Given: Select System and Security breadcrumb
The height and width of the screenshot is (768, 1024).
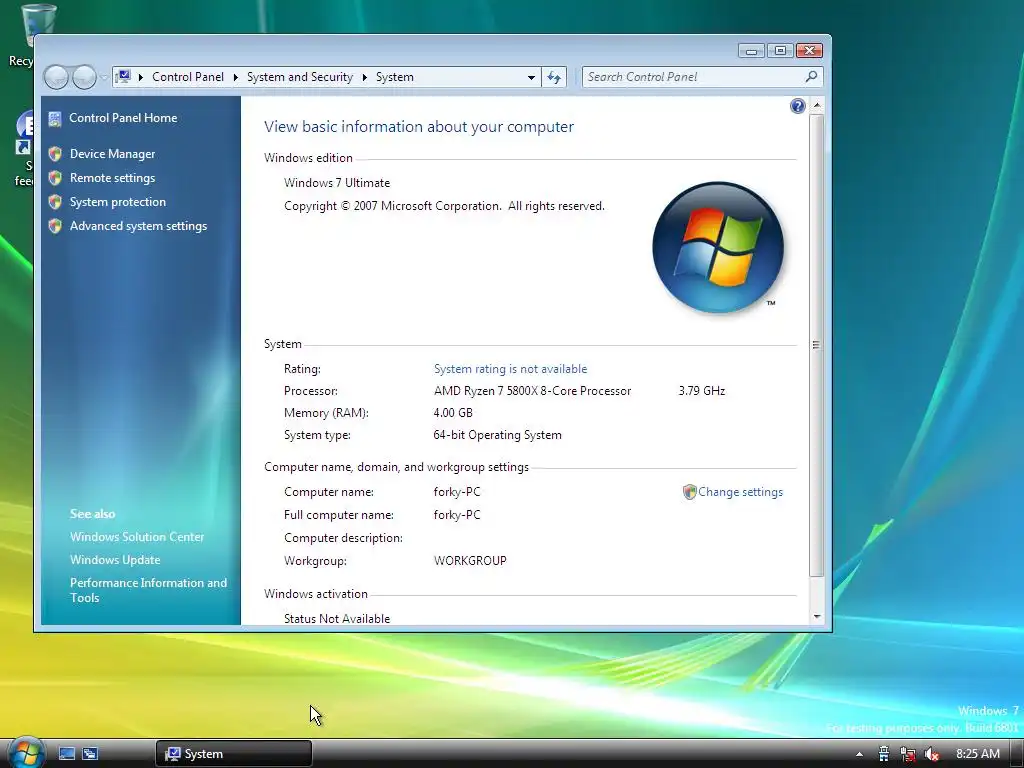Looking at the screenshot, I should click(x=300, y=77).
